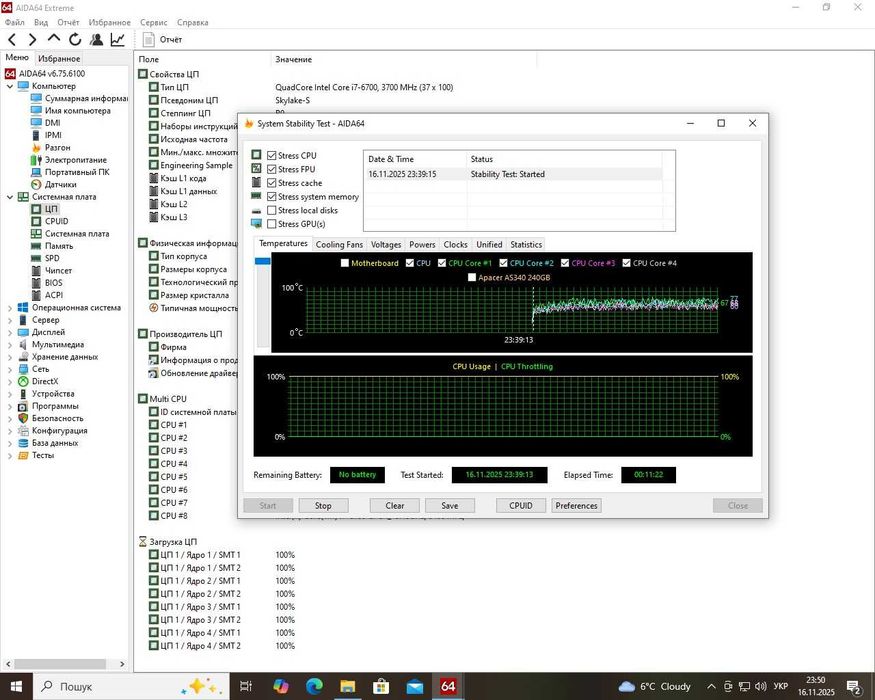Expand the Дисплей tree node
The height and width of the screenshot is (700, 875).
click(9, 332)
